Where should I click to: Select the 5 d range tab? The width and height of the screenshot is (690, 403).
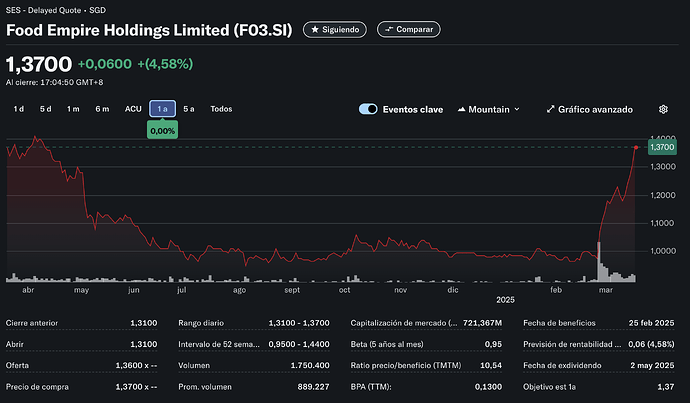(45, 109)
